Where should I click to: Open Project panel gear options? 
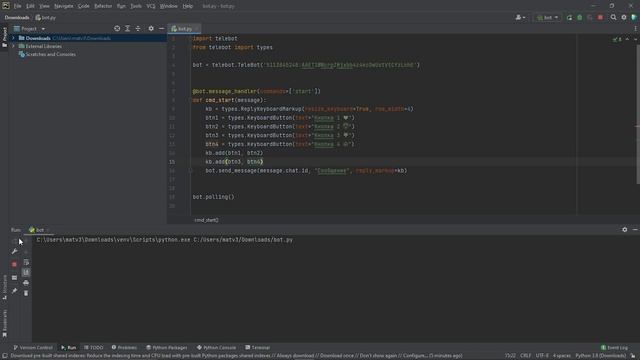click(x=151, y=29)
